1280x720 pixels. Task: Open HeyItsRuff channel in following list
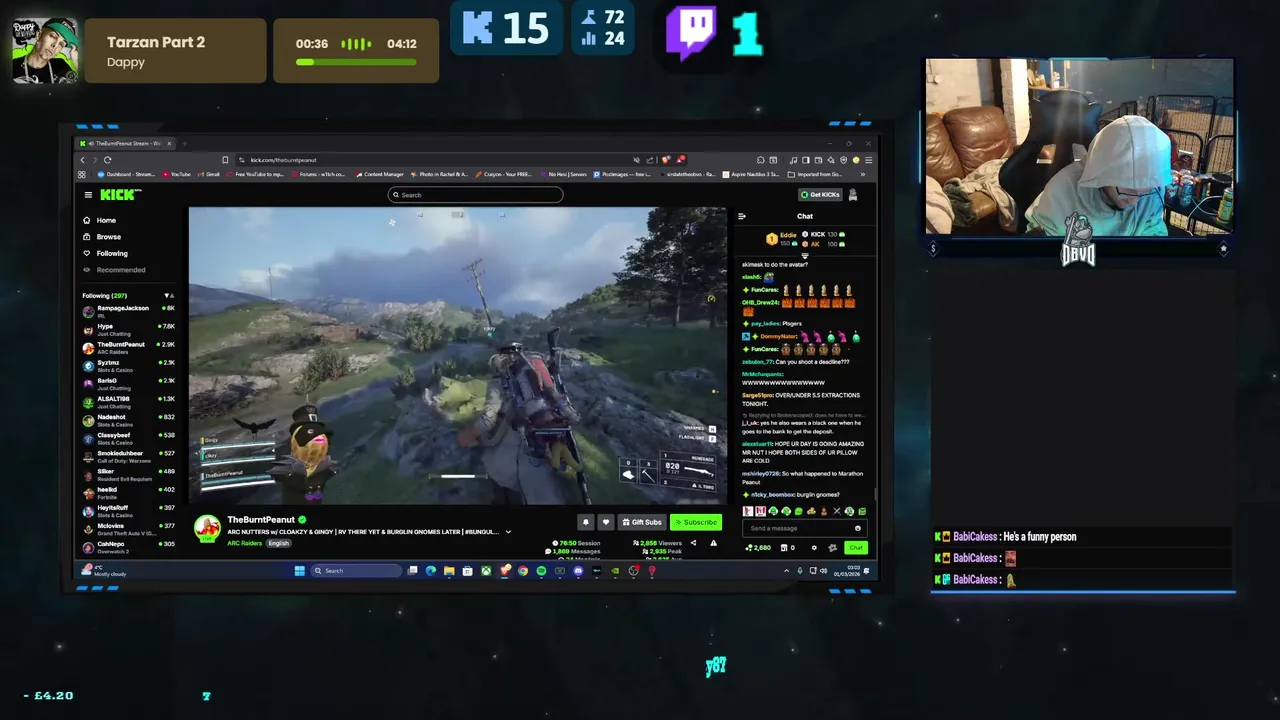pyautogui.click(x=128, y=510)
